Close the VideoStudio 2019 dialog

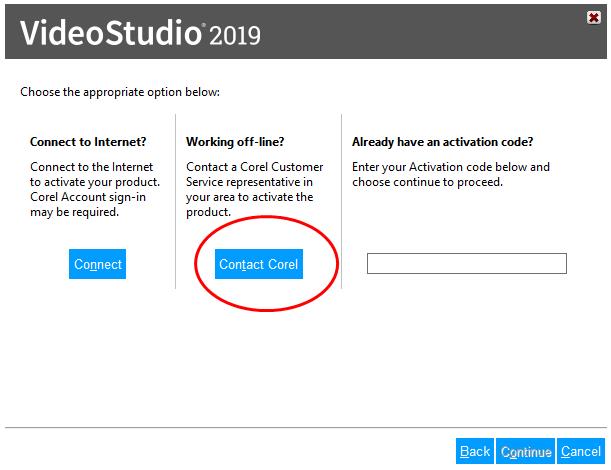click(593, 18)
